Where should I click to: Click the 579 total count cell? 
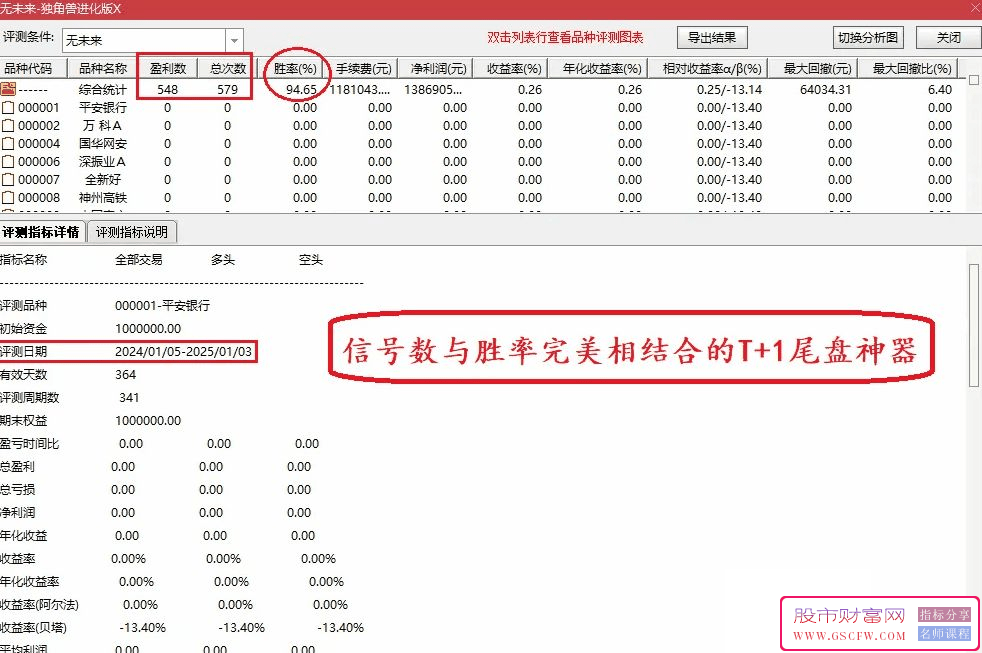click(228, 90)
